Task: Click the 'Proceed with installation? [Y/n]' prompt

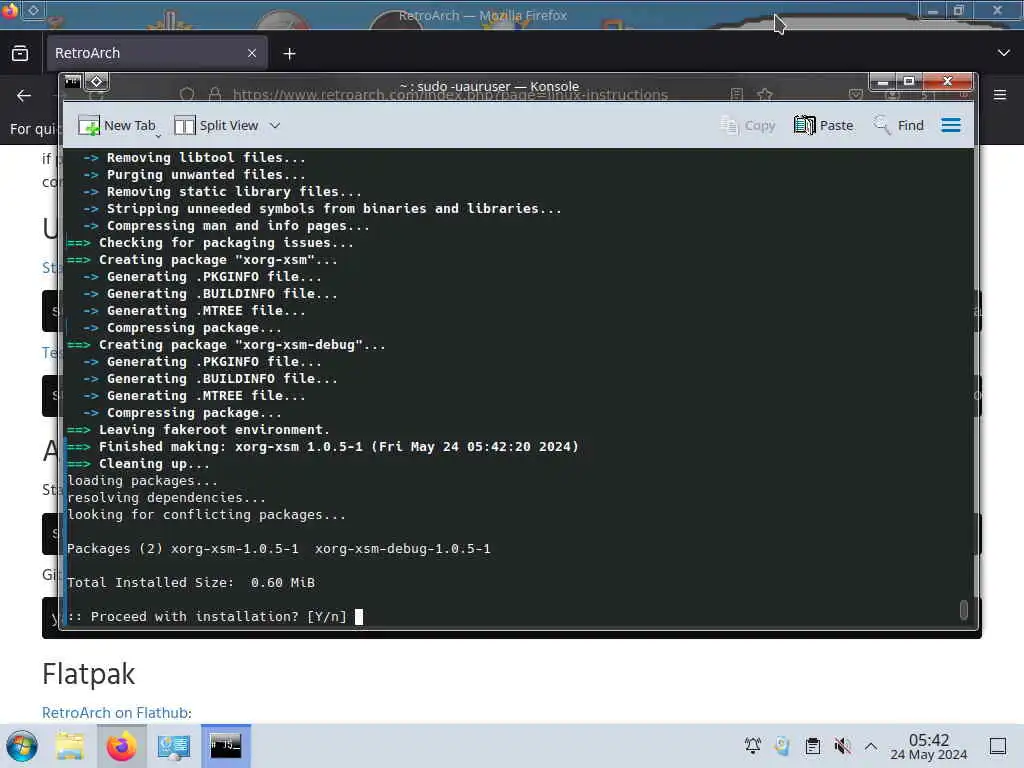Action: click(206, 616)
